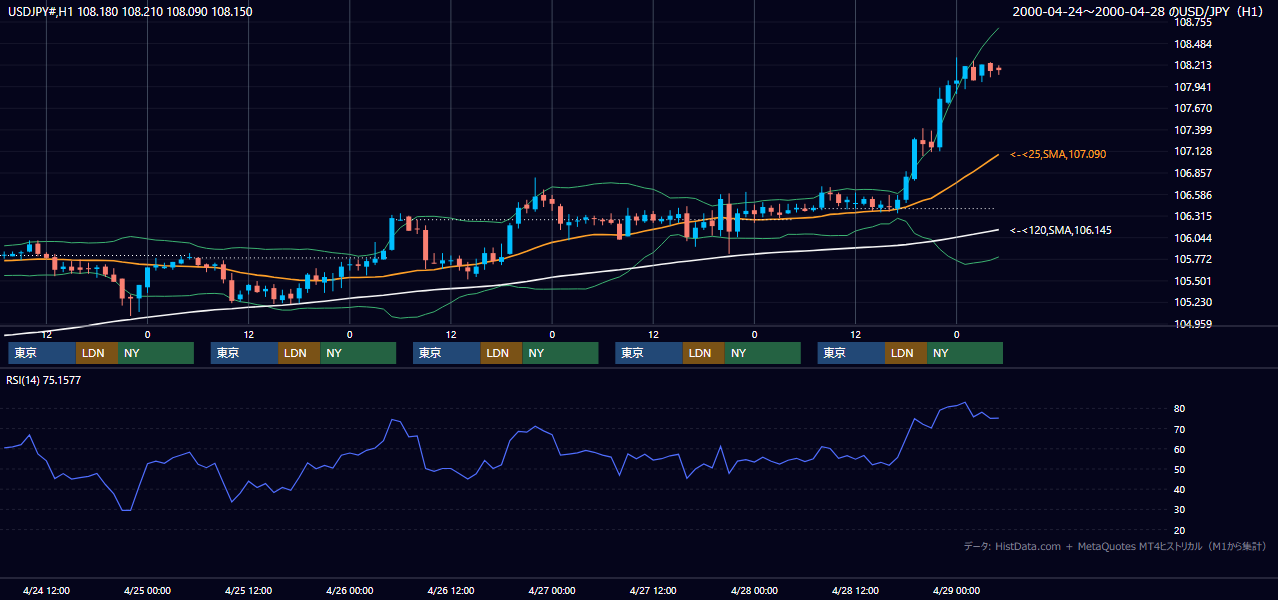Click the 4/25 00:00 time axis label
This screenshot has width=1278, height=600.
click(147, 590)
